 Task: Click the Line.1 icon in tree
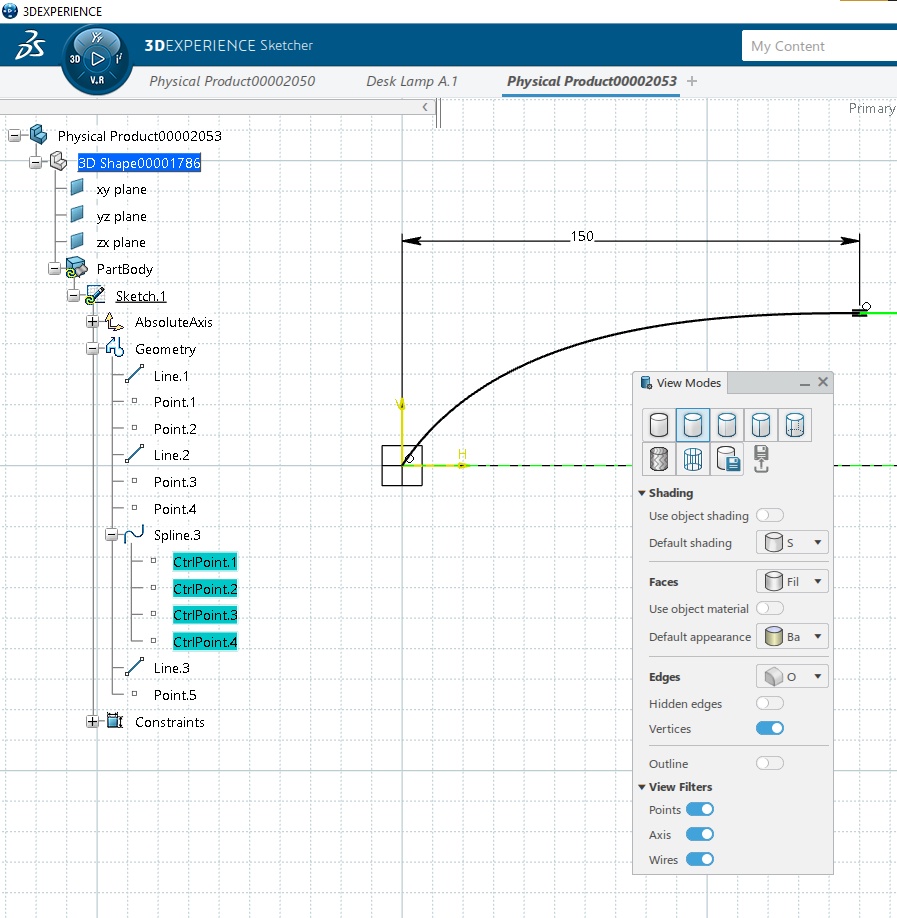[135, 374]
